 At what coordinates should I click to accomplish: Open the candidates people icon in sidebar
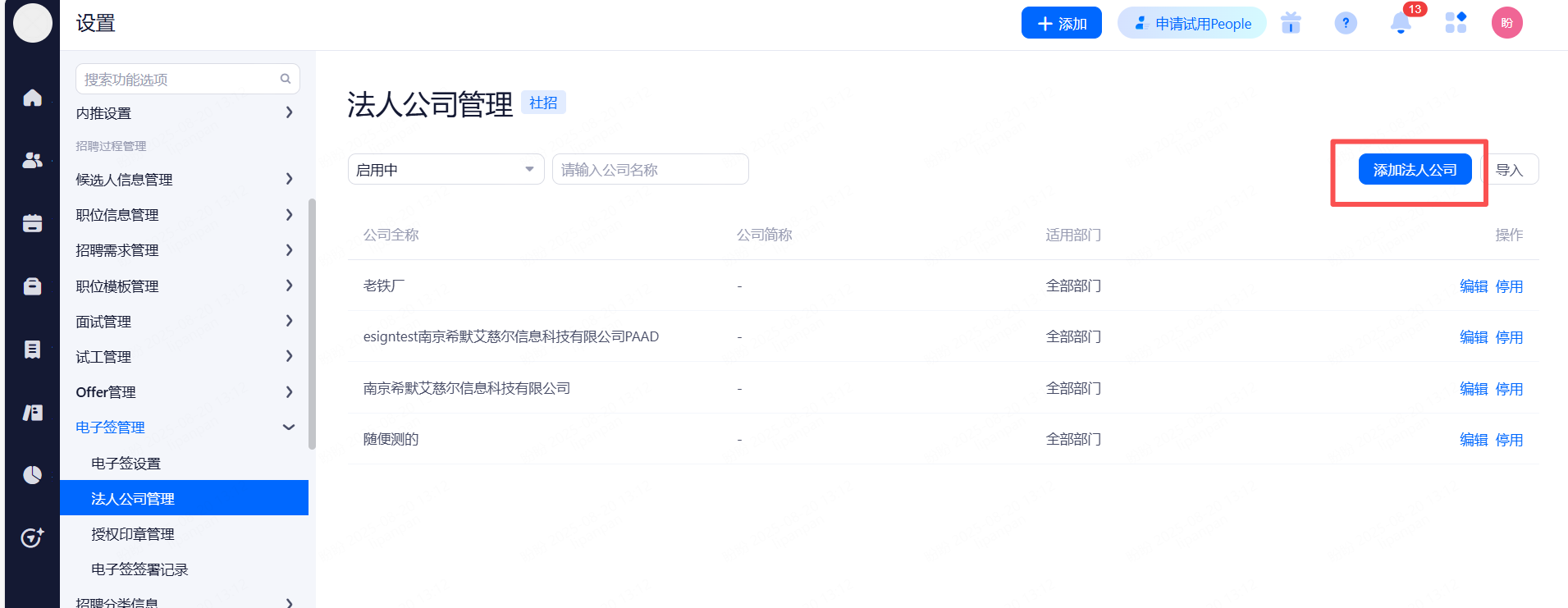coord(32,161)
